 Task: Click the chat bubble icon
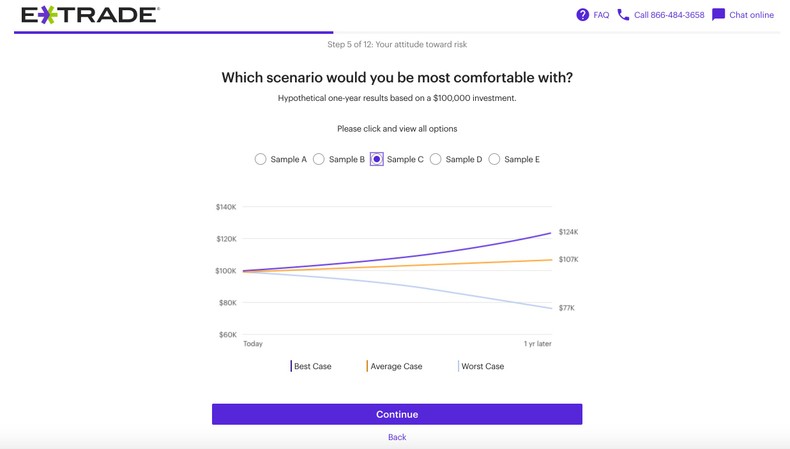718,15
